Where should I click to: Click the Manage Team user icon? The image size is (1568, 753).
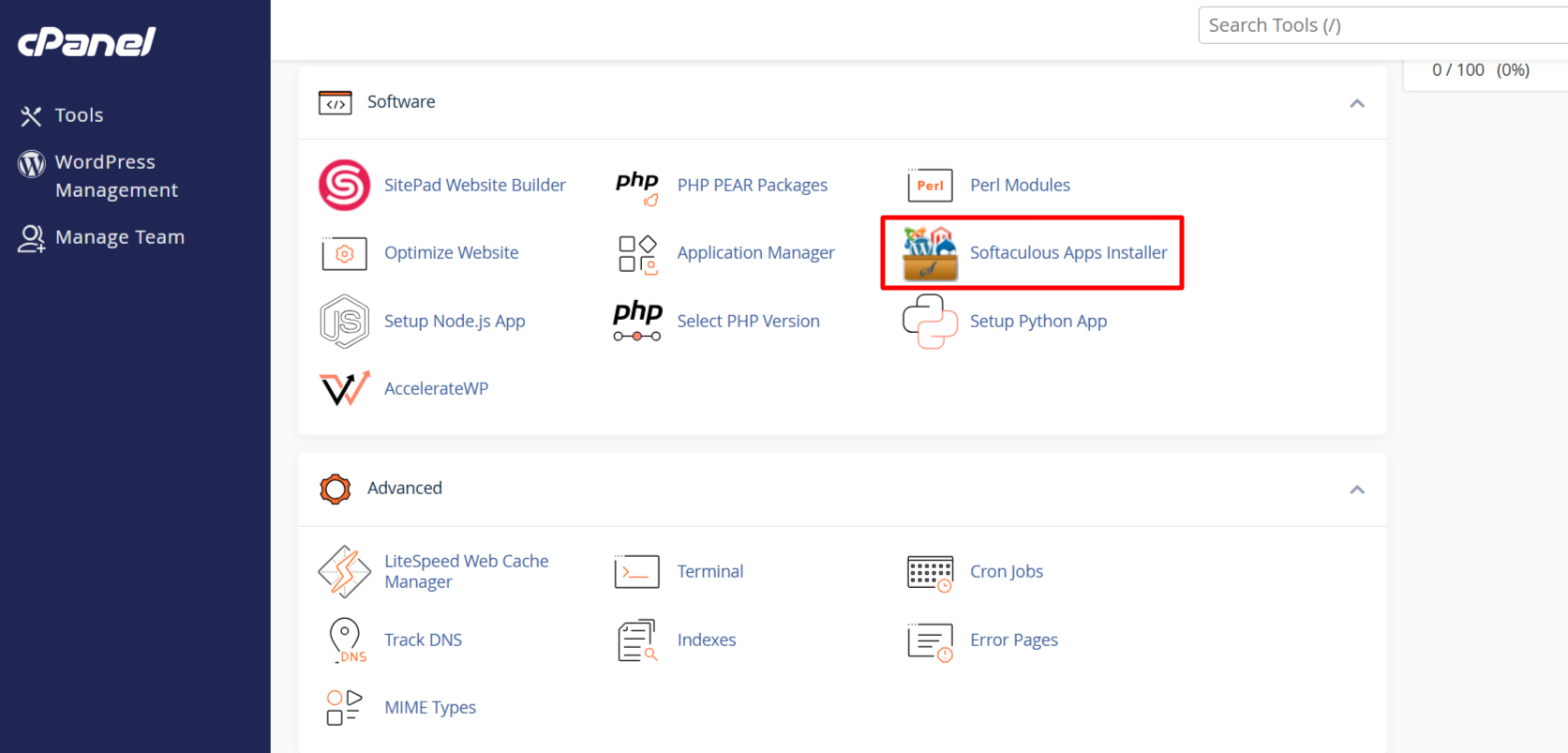[x=31, y=238]
